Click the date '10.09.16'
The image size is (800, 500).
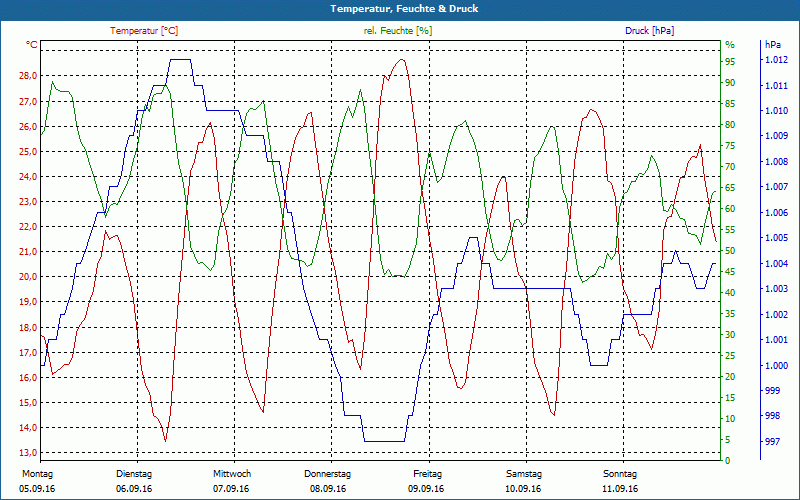click(x=523, y=489)
